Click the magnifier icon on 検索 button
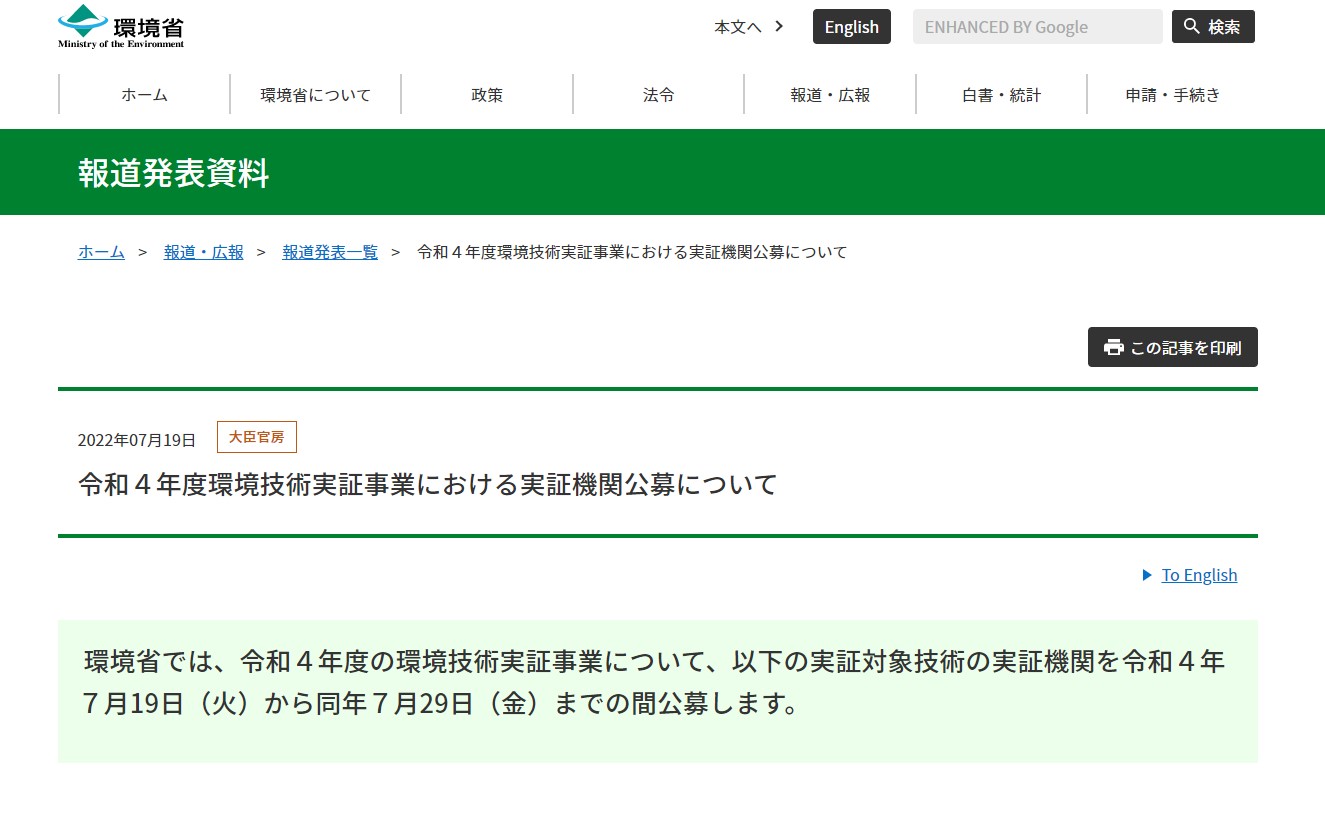The image size is (1325, 821). pyautogui.click(x=1191, y=26)
